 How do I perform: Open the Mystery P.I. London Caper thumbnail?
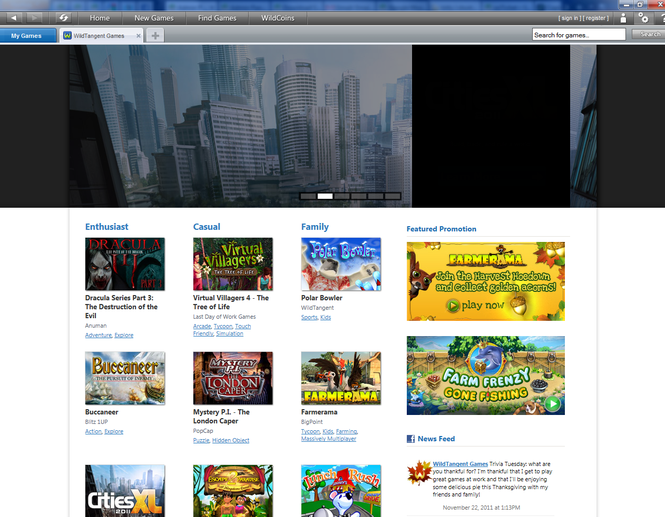[x=233, y=378]
